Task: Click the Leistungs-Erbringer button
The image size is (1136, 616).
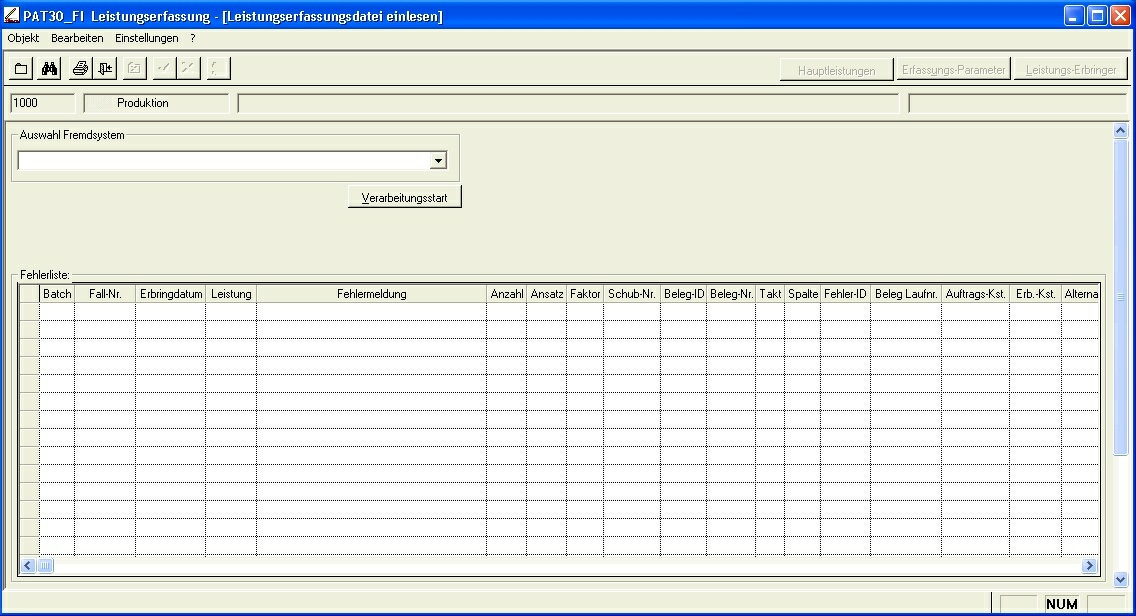Action: click(x=1070, y=70)
